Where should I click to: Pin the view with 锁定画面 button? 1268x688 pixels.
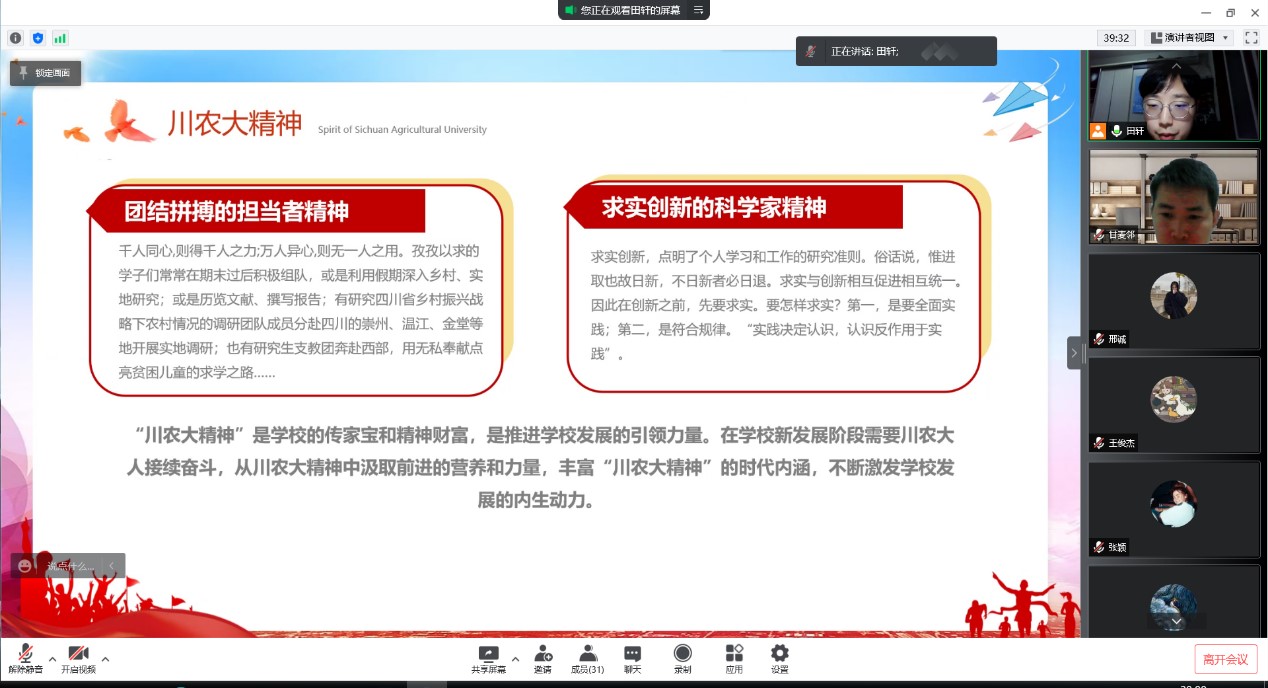pos(45,73)
